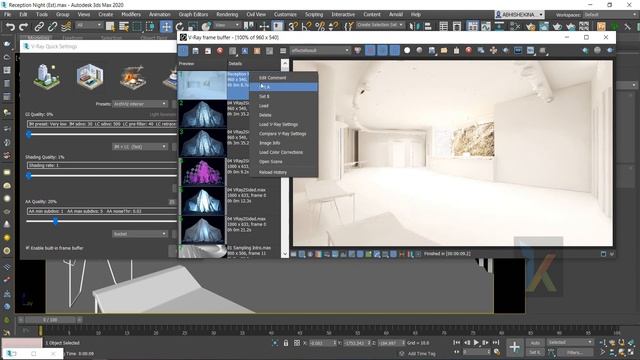
Task: Open the Bucket sampler dropdown
Action: [x=140, y=234]
